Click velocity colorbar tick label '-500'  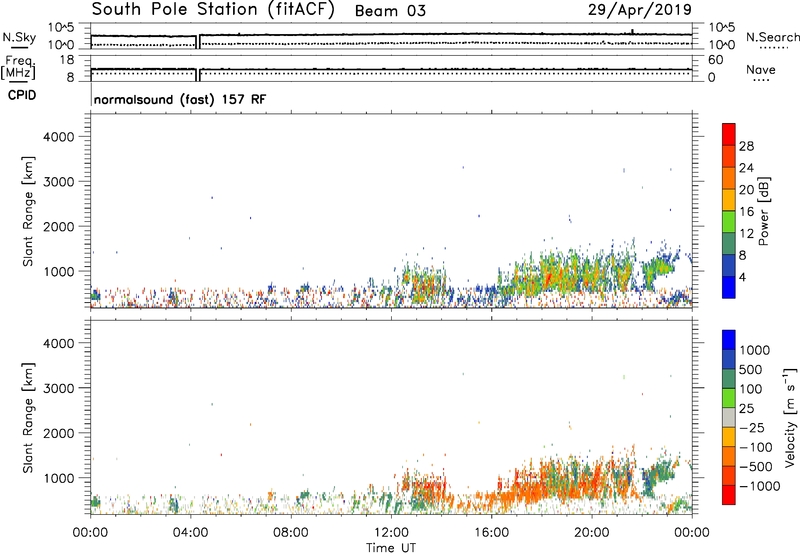tap(756, 467)
